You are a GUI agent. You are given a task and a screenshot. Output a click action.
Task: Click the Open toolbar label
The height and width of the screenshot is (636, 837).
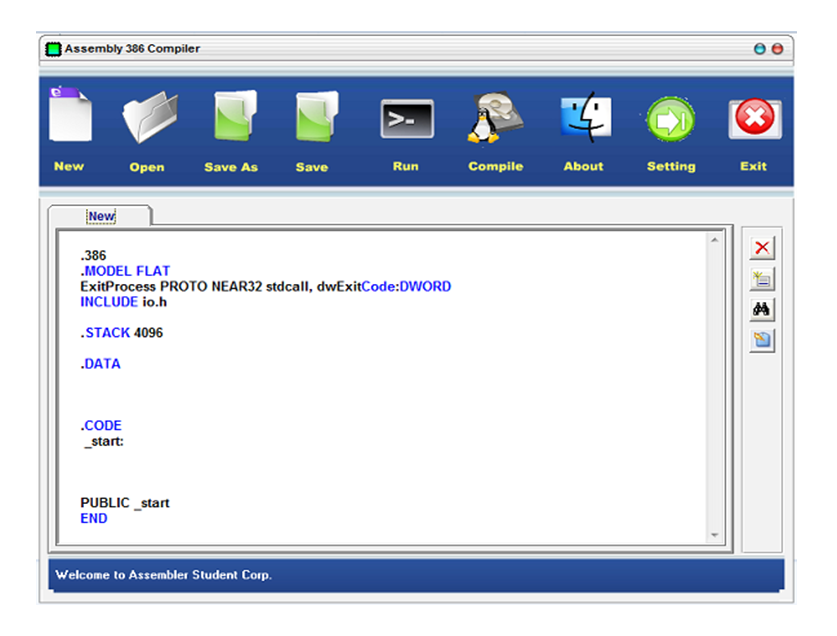[x=147, y=167]
